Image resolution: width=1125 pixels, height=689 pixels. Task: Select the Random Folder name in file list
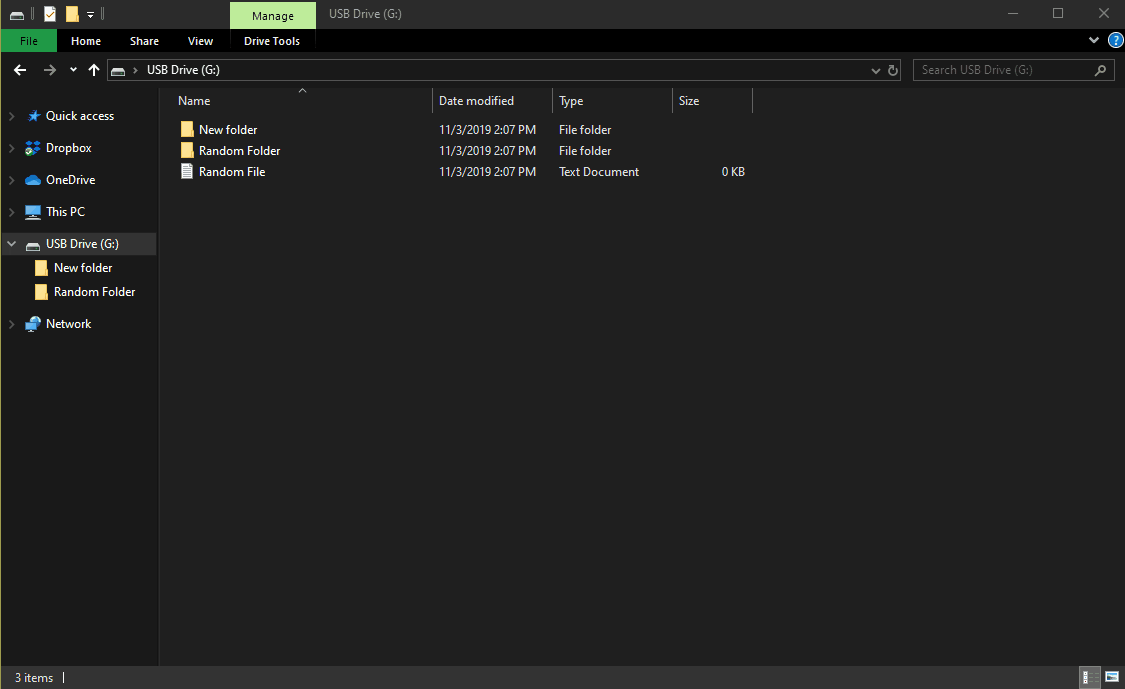pos(239,151)
